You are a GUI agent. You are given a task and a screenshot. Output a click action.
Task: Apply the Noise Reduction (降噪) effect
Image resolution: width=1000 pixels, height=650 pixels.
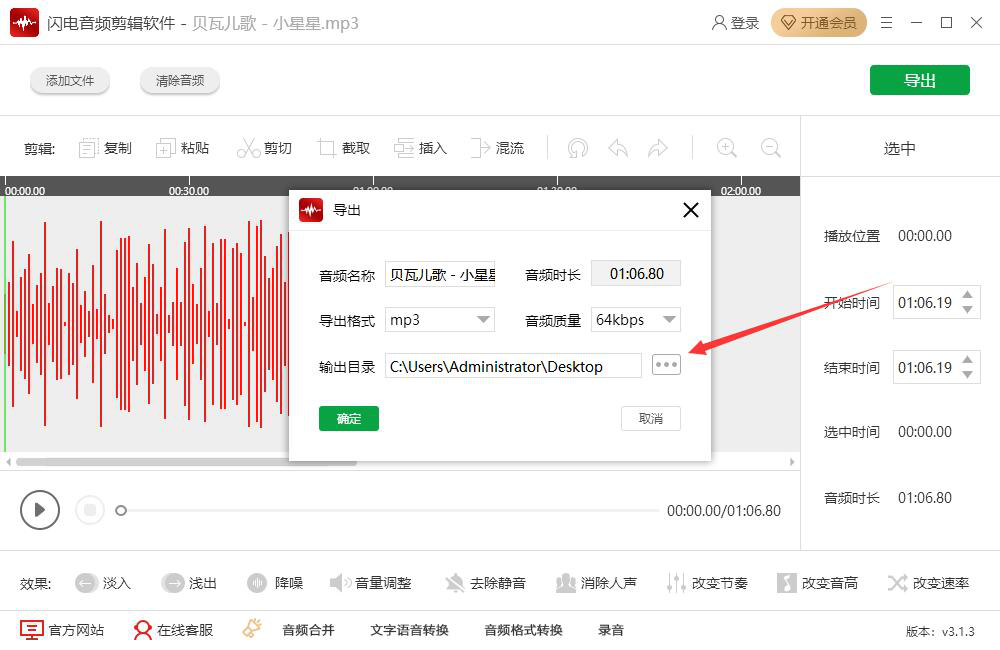pyautogui.click(x=258, y=583)
